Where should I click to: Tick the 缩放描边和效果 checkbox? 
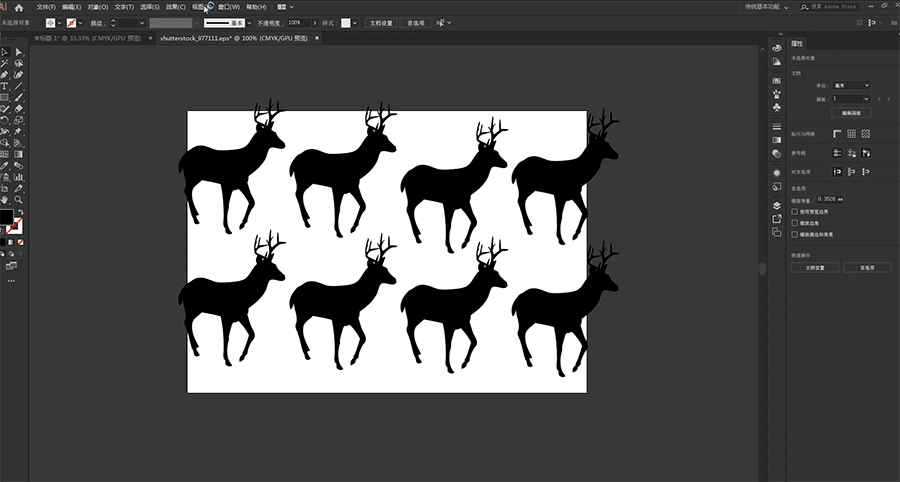(794, 234)
